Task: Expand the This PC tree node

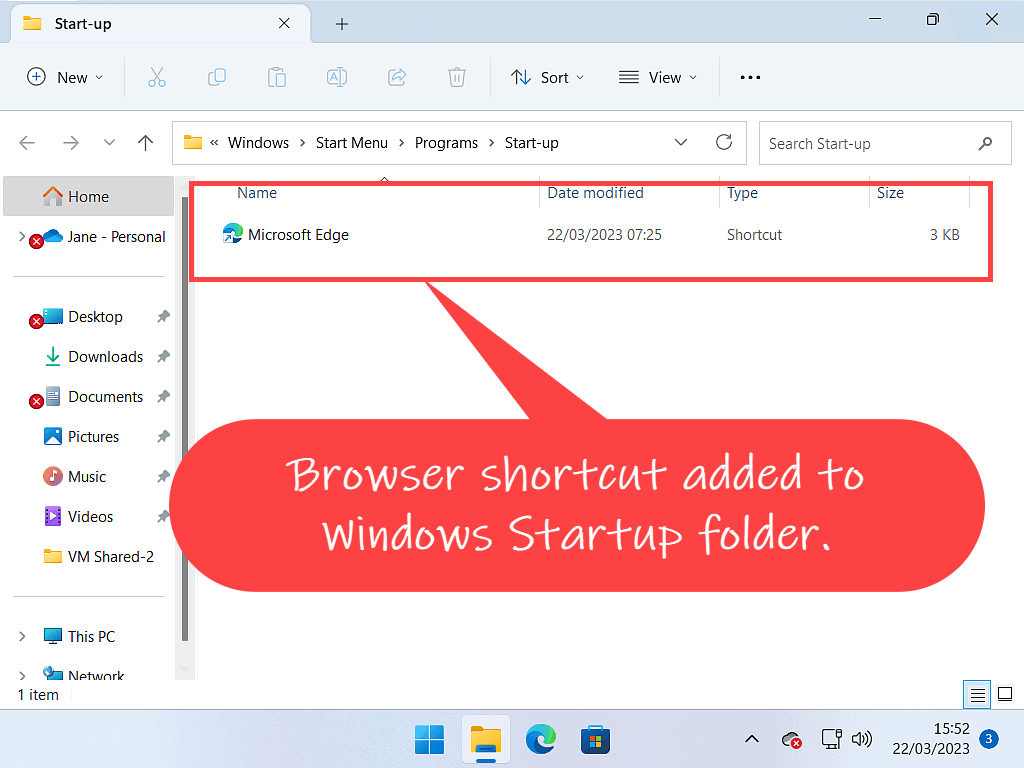Action: (x=23, y=637)
